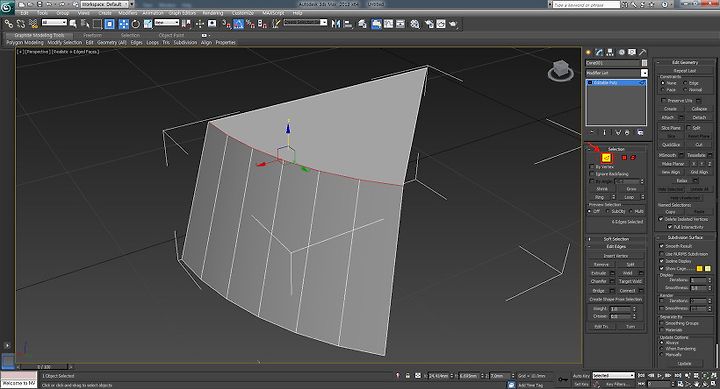Open the Material Editor icon
The image size is (720, 389).
point(415,24)
